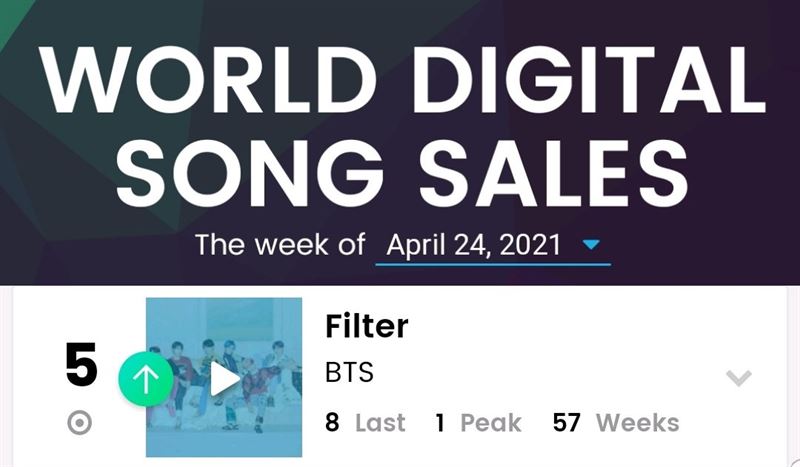Click the BTS album cover thumbnail
Image resolution: width=800 pixels, height=467 pixels.
click(224, 377)
